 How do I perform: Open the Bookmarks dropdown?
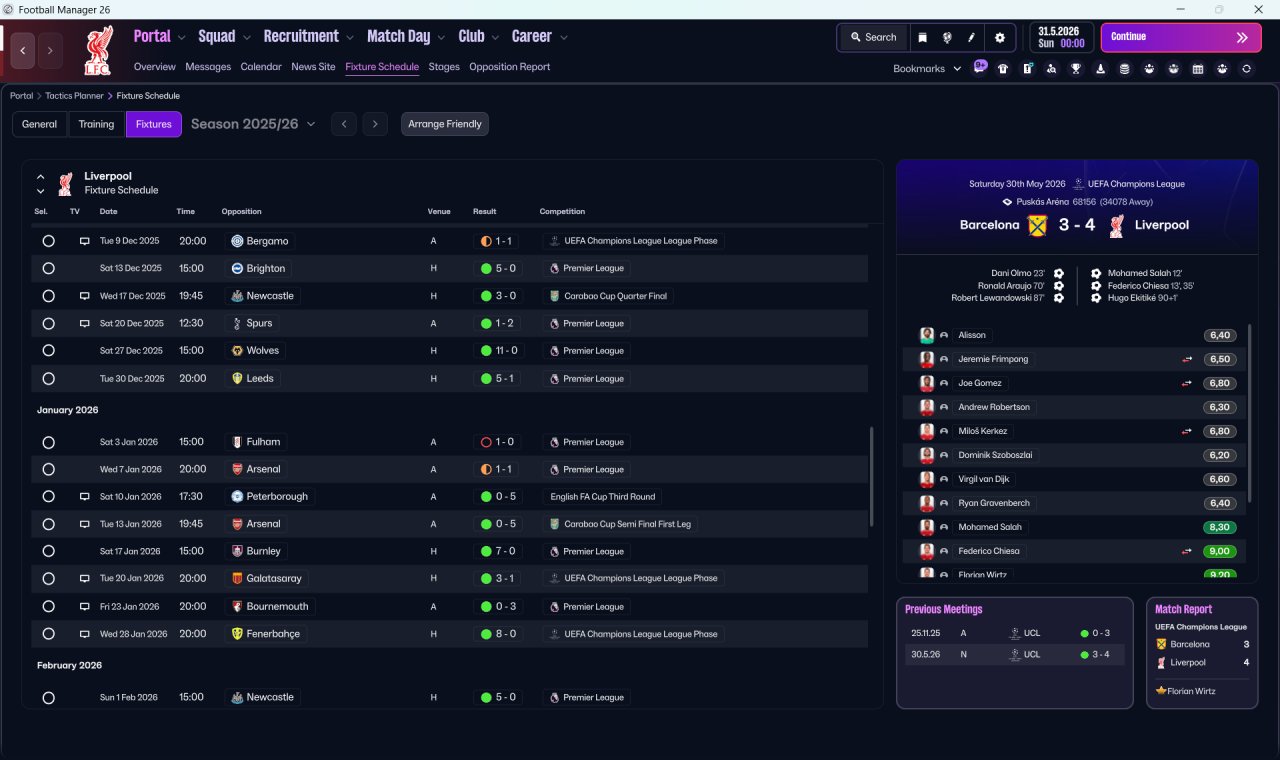click(927, 69)
